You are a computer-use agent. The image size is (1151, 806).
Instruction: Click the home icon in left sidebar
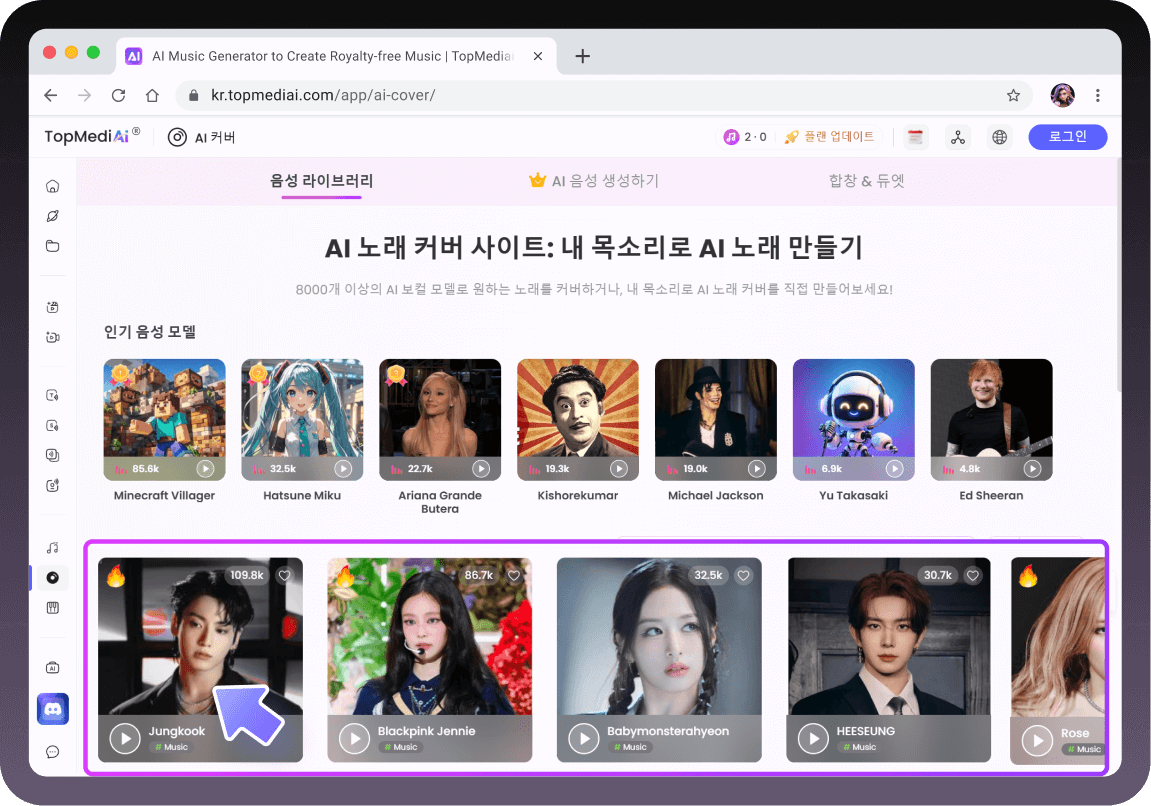(53, 186)
